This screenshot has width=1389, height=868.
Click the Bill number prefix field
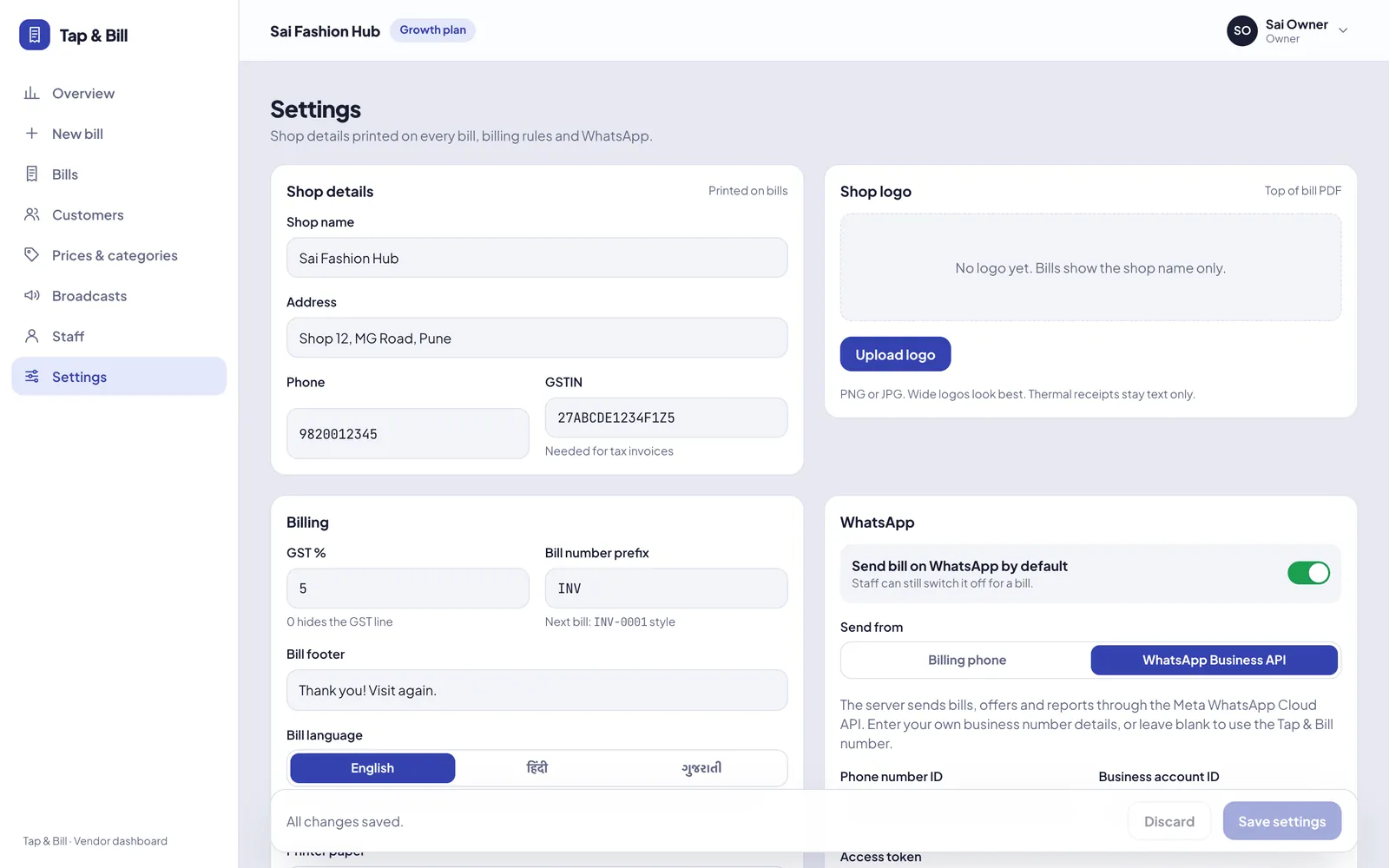pos(667,589)
